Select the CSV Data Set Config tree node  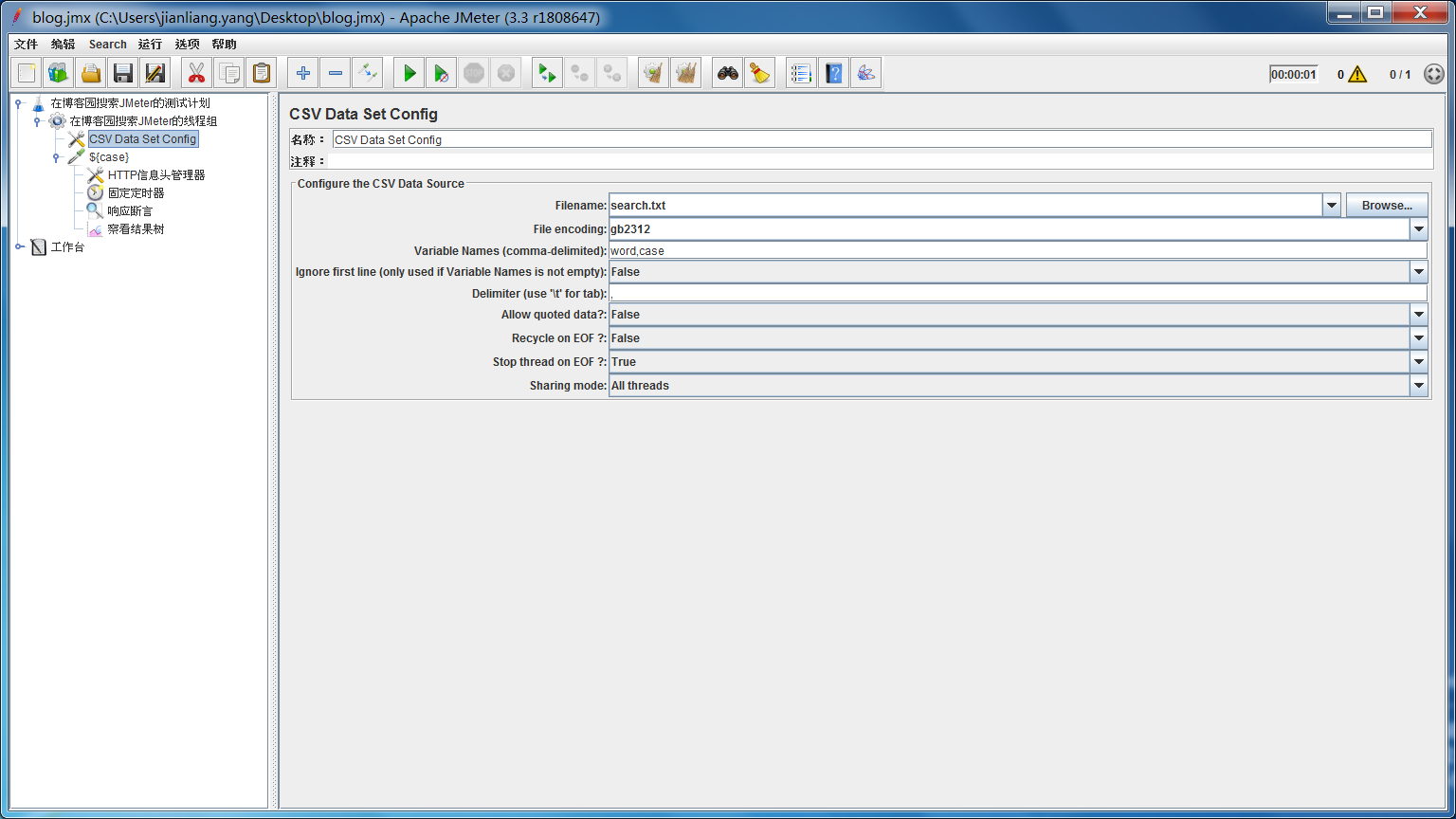tap(142, 139)
